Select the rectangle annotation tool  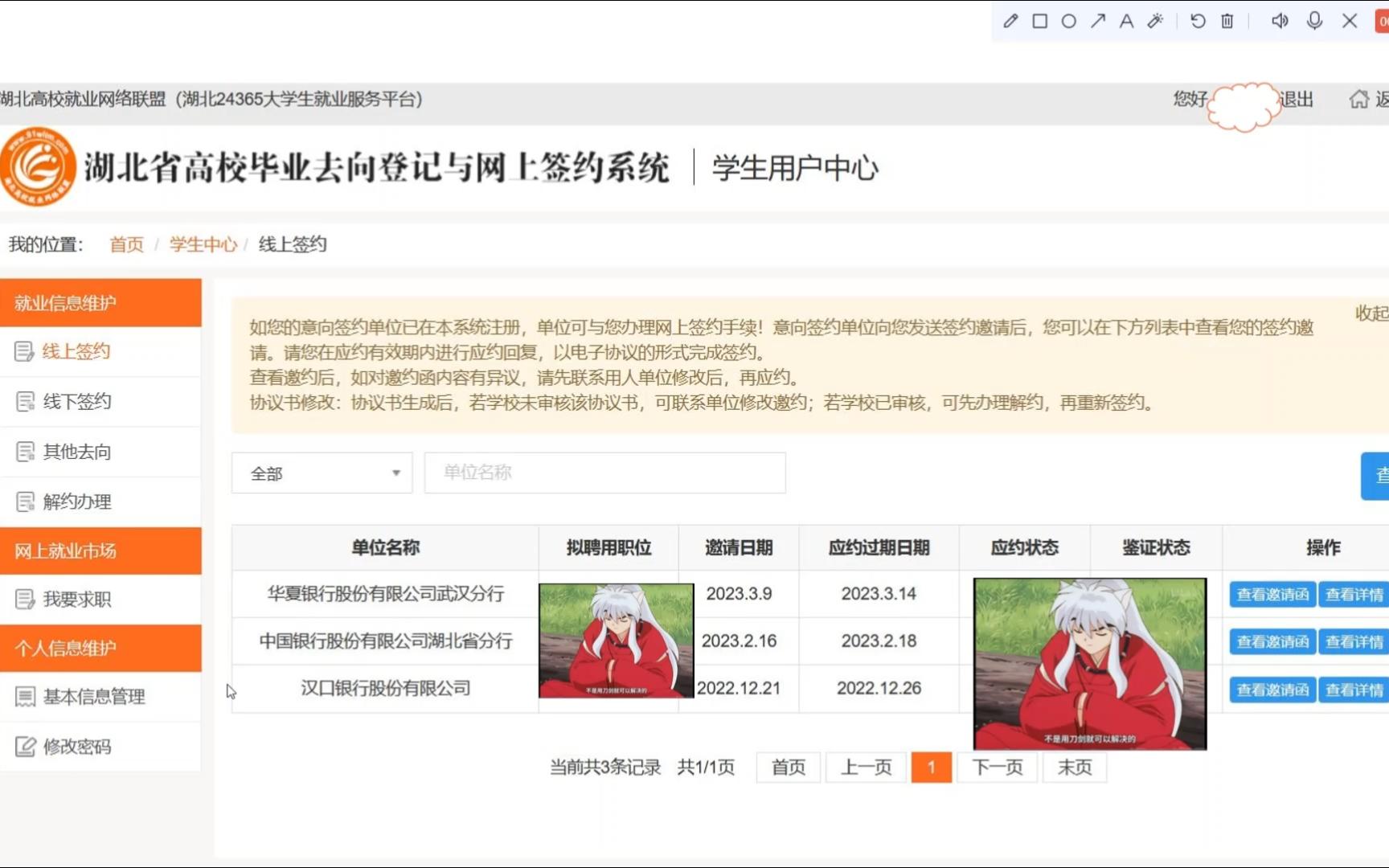[x=1039, y=21]
